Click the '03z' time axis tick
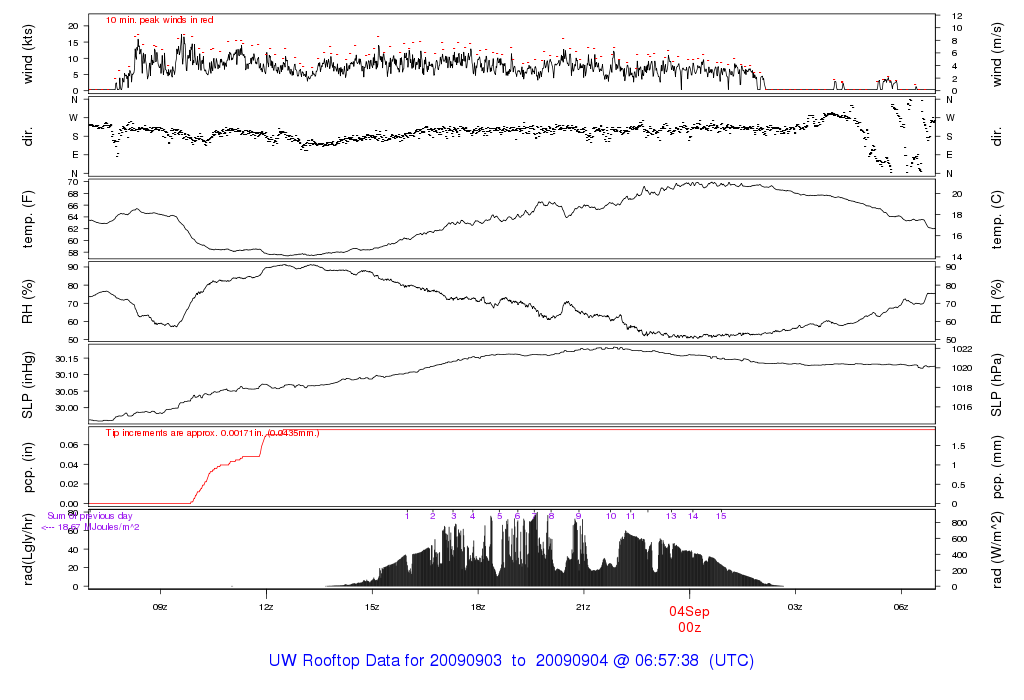Image resolution: width=1024 pixels, height=700 pixels. pyautogui.click(x=795, y=607)
